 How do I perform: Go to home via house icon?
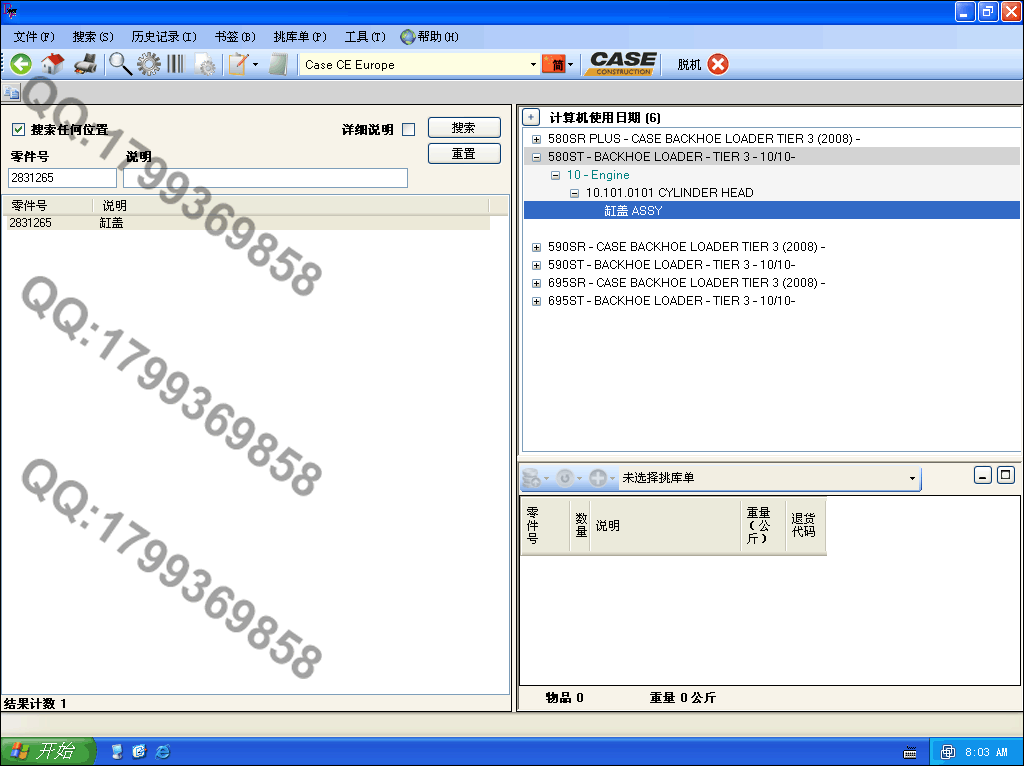(53, 65)
